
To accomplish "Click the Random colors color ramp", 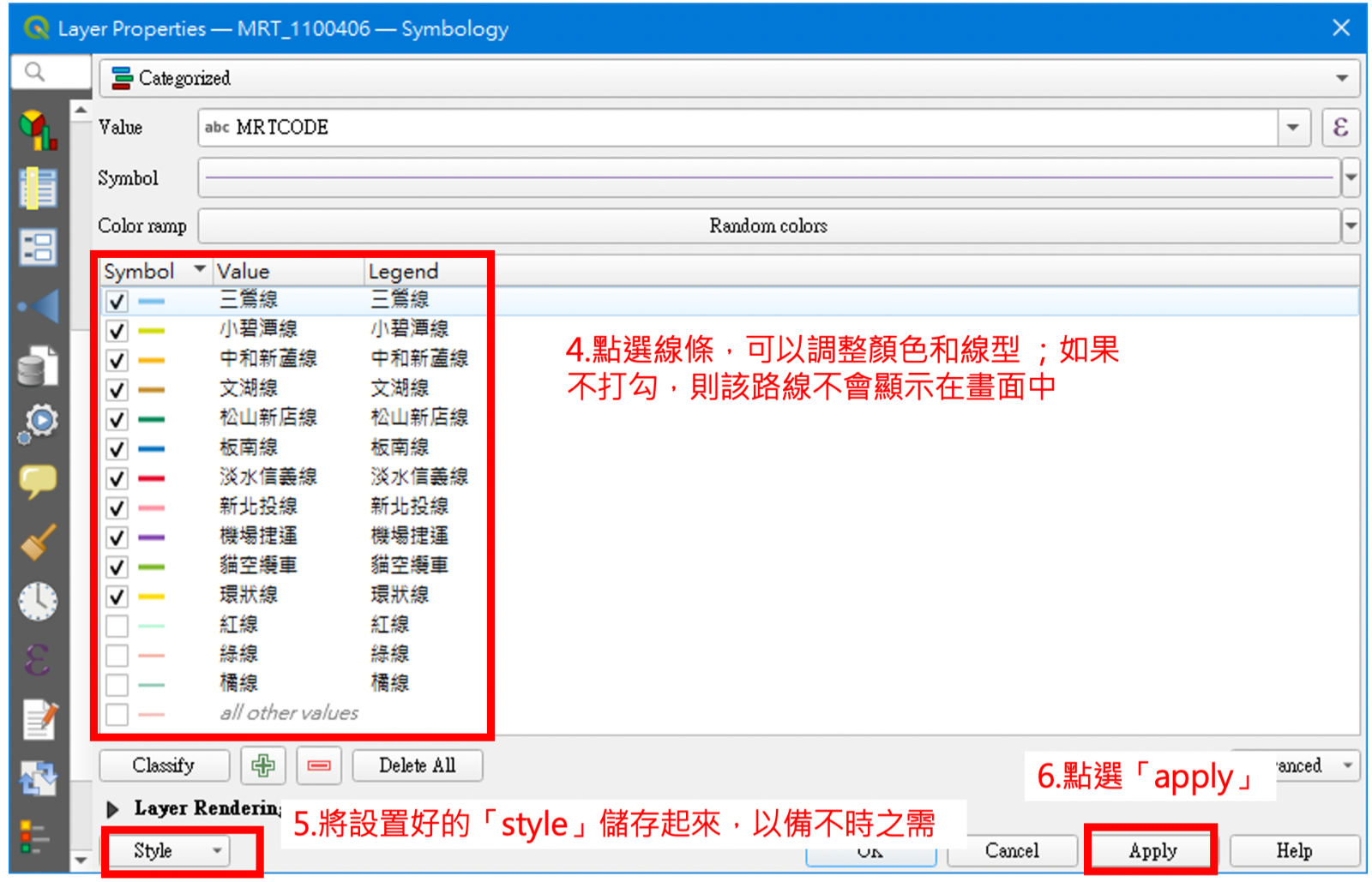I will coord(768,226).
